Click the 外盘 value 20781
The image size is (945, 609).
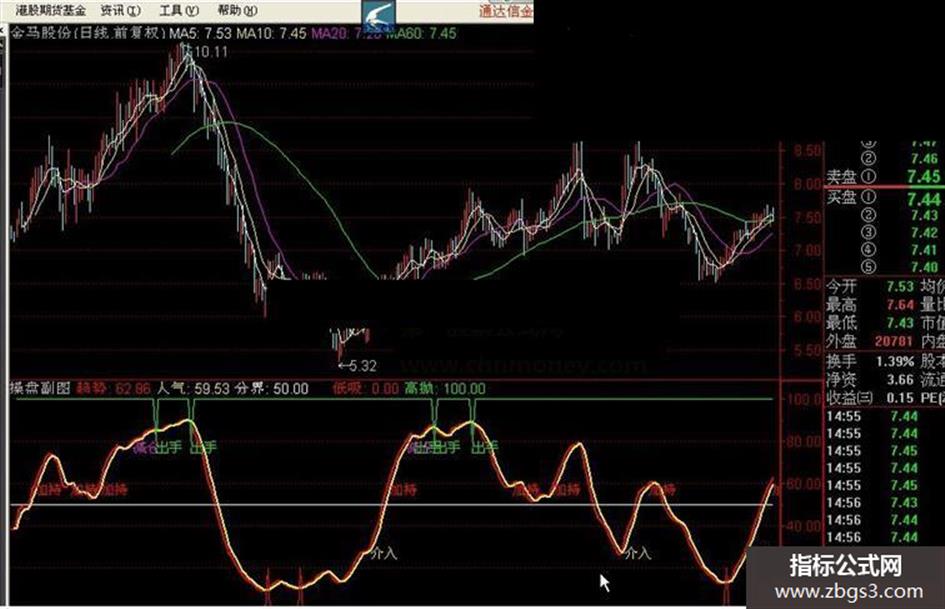click(x=893, y=341)
